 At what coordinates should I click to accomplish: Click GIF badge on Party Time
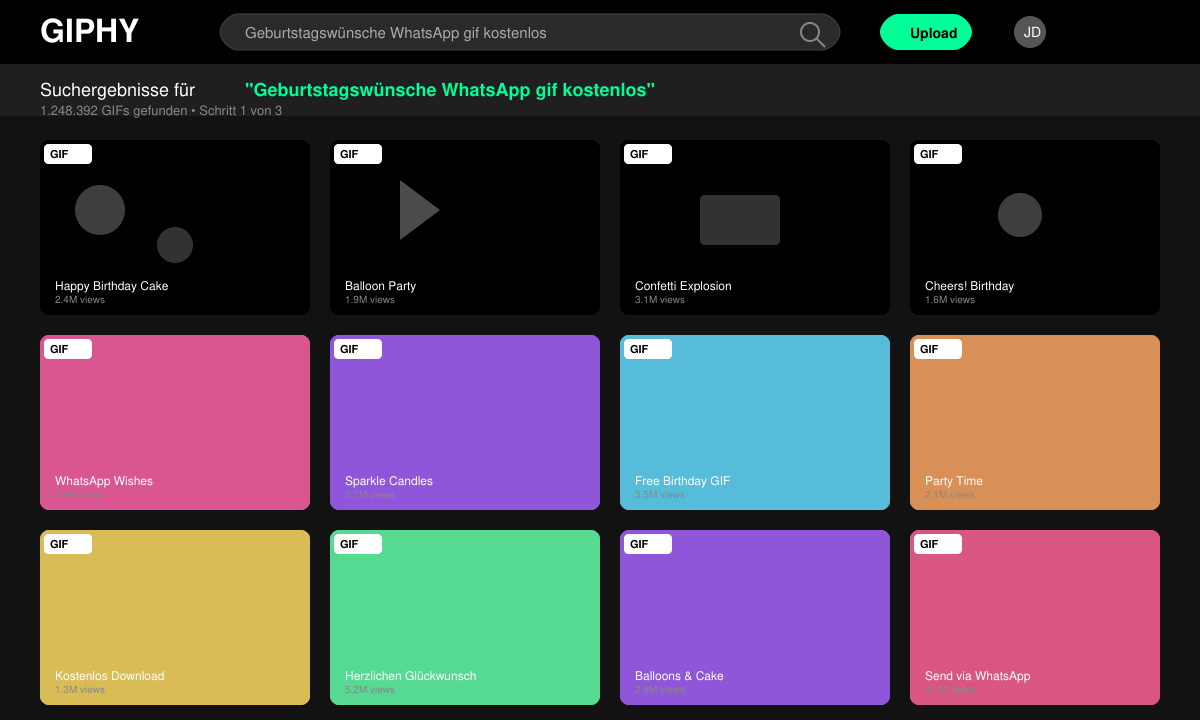click(938, 349)
